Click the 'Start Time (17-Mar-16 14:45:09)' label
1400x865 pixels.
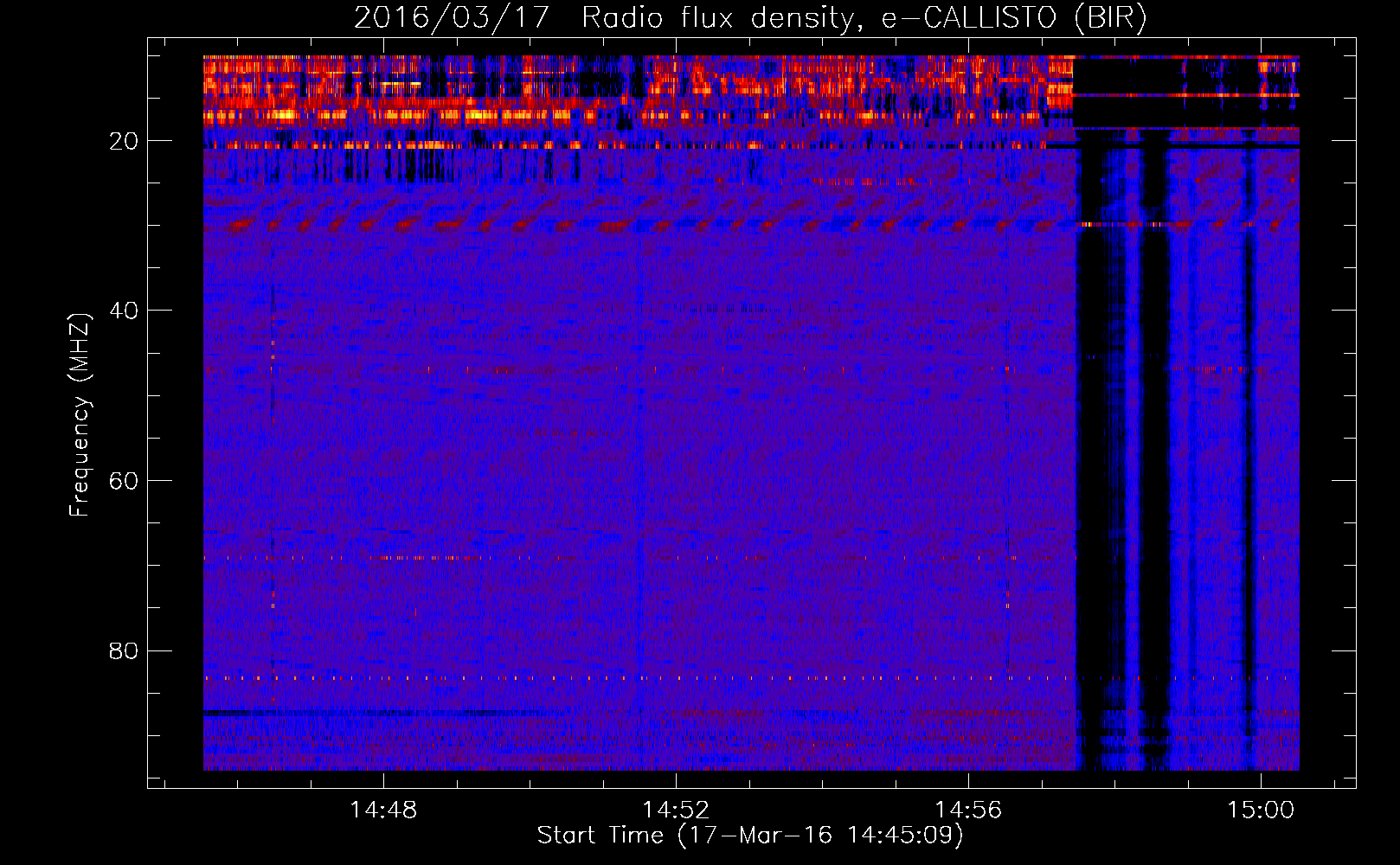click(750, 836)
